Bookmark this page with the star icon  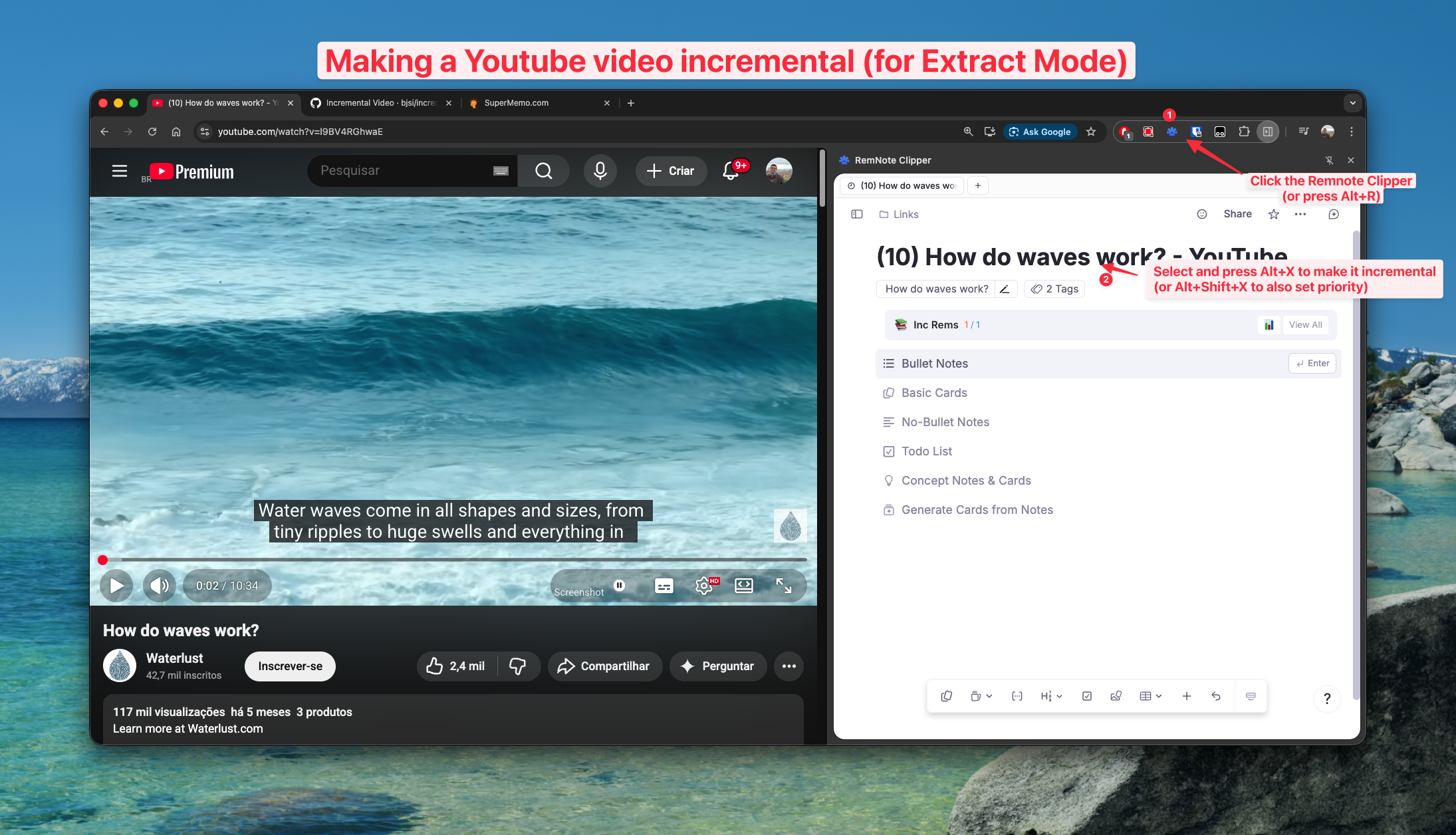coord(1091,132)
